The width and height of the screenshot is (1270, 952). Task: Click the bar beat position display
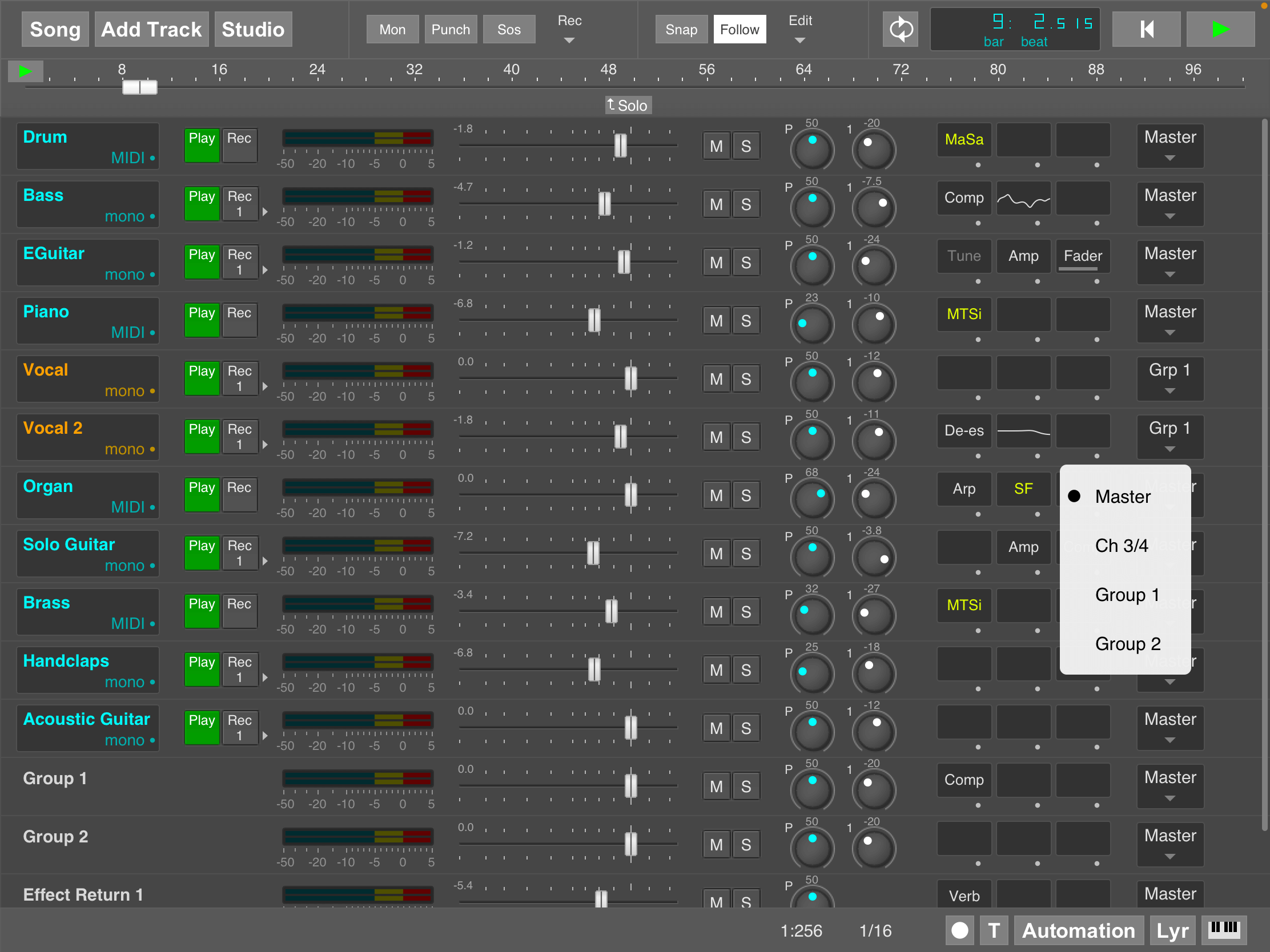[1015, 29]
